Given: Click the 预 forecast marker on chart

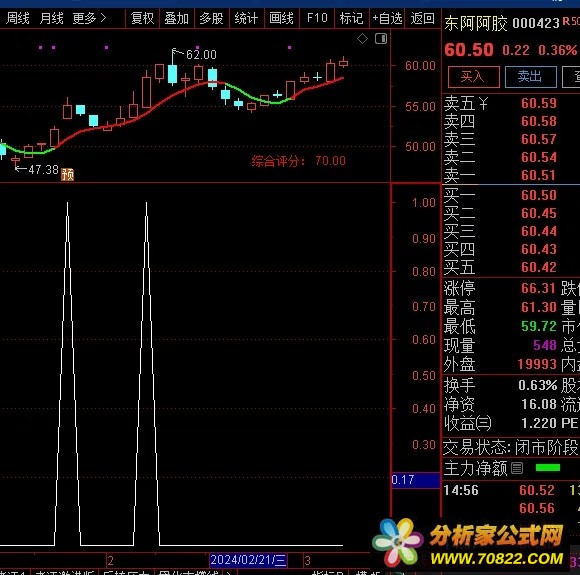Looking at the screenshot, I should point(67,174).
